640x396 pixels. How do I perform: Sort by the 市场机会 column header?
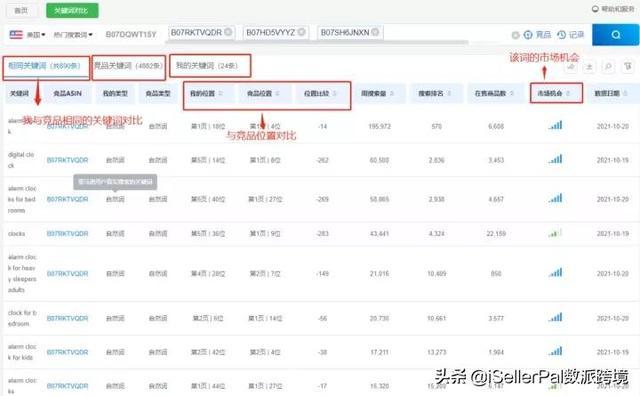(x=556, y=93)
